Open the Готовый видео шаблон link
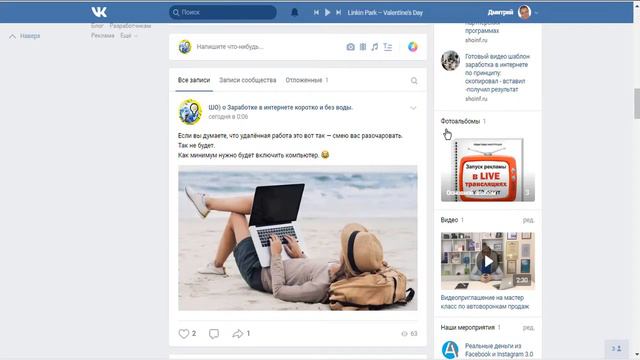This screenshot has height=360, width=640. 497,73
